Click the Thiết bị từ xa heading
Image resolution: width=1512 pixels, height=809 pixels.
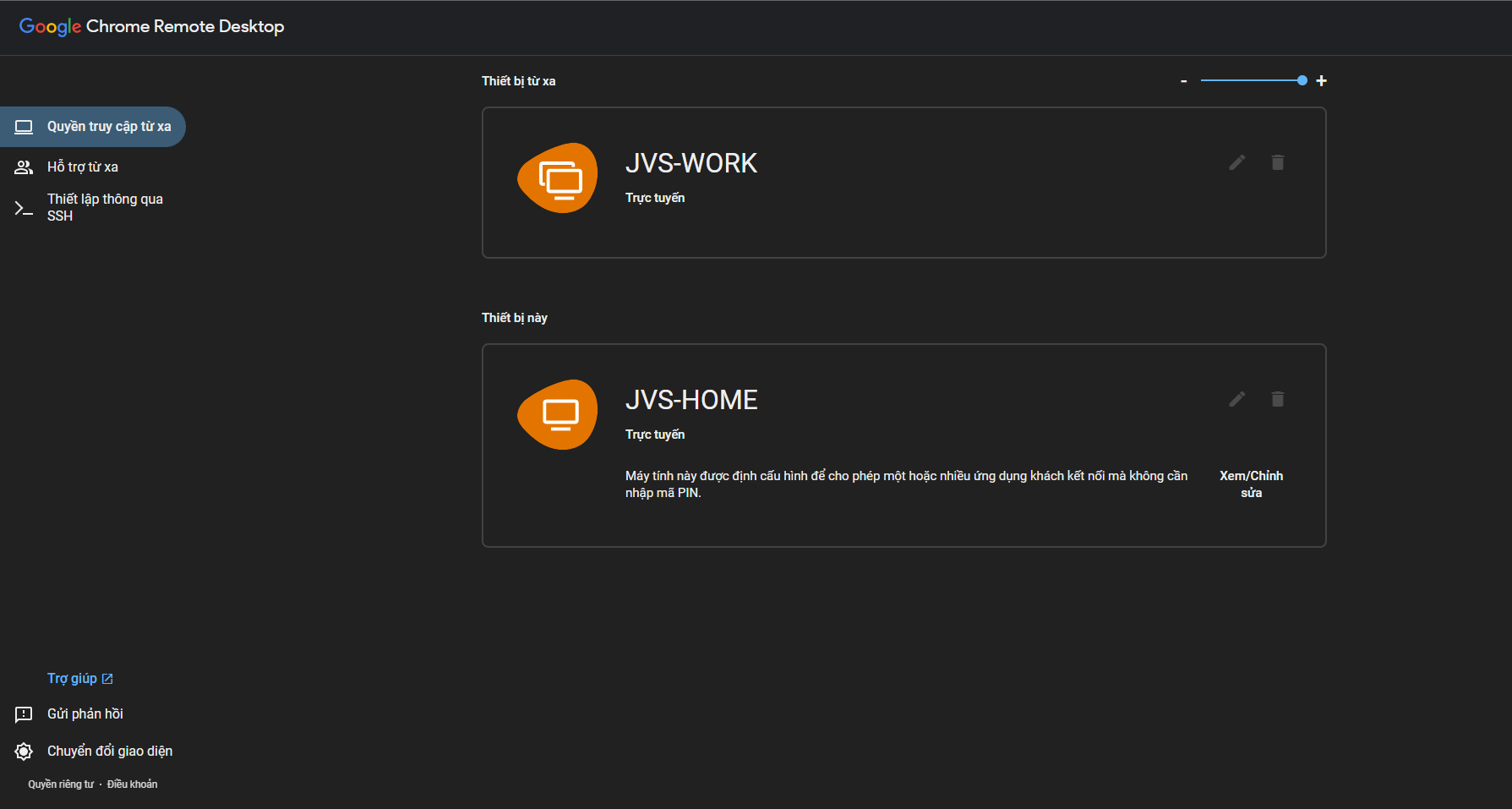(519, 81)
